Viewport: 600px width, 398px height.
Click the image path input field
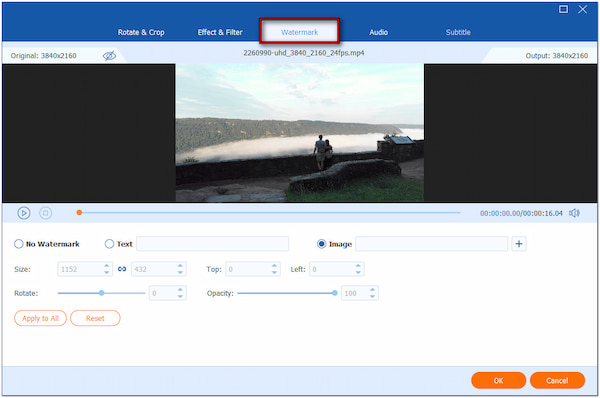(x=432, y=244)
